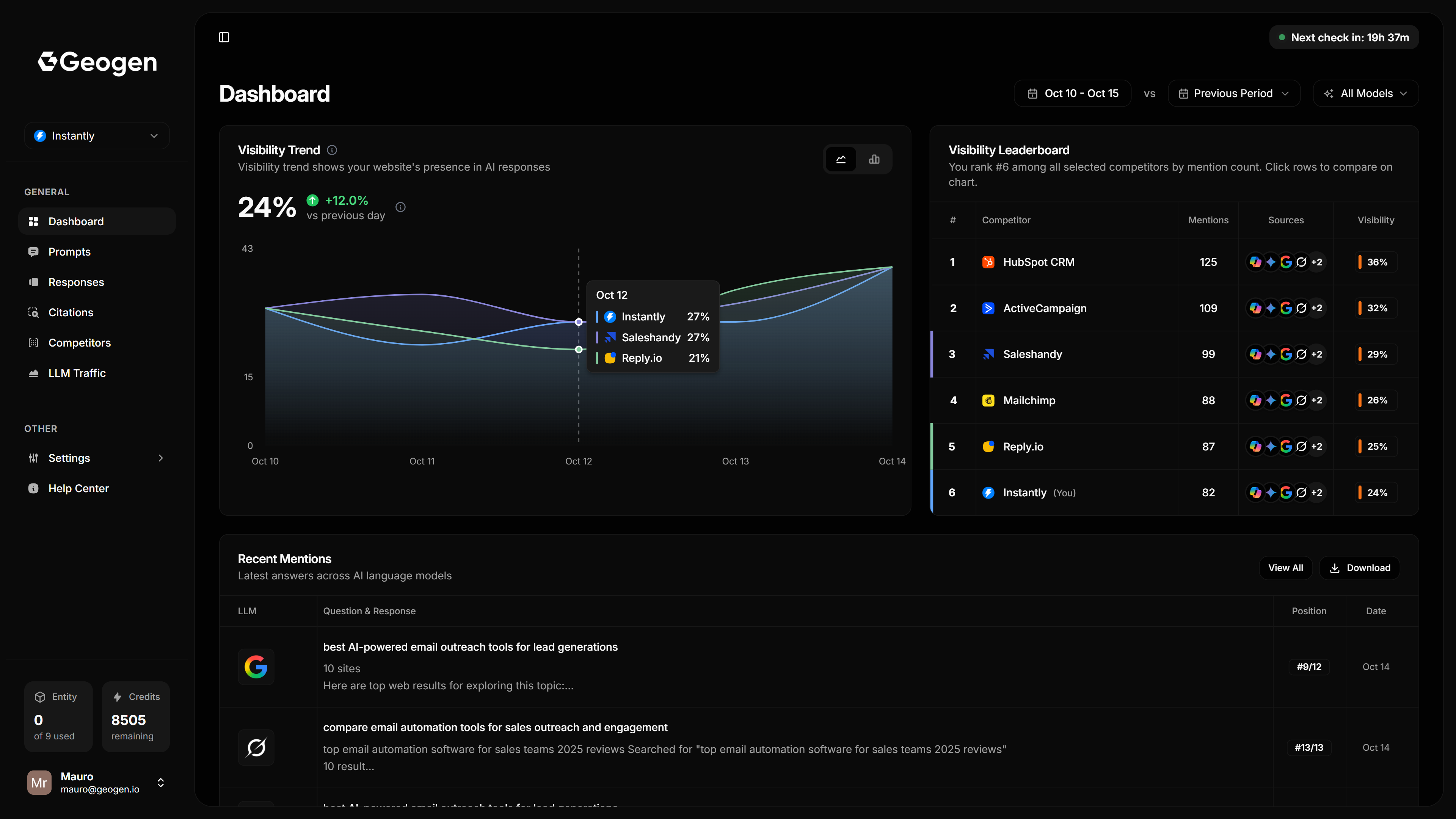Open the Responses panel
The image size is (1456, 819).
(x=76, y=281)
